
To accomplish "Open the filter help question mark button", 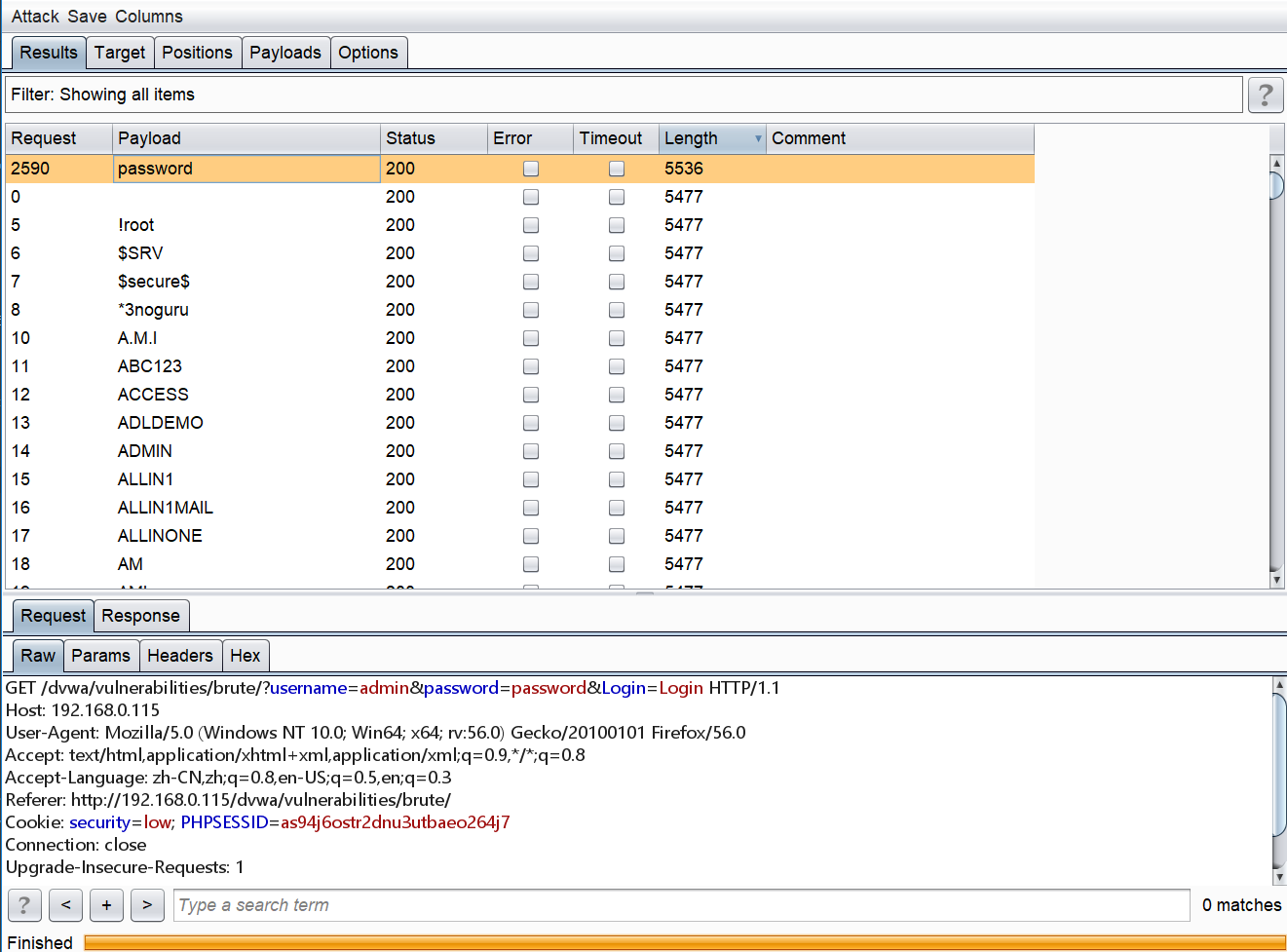I will 1265,95.
